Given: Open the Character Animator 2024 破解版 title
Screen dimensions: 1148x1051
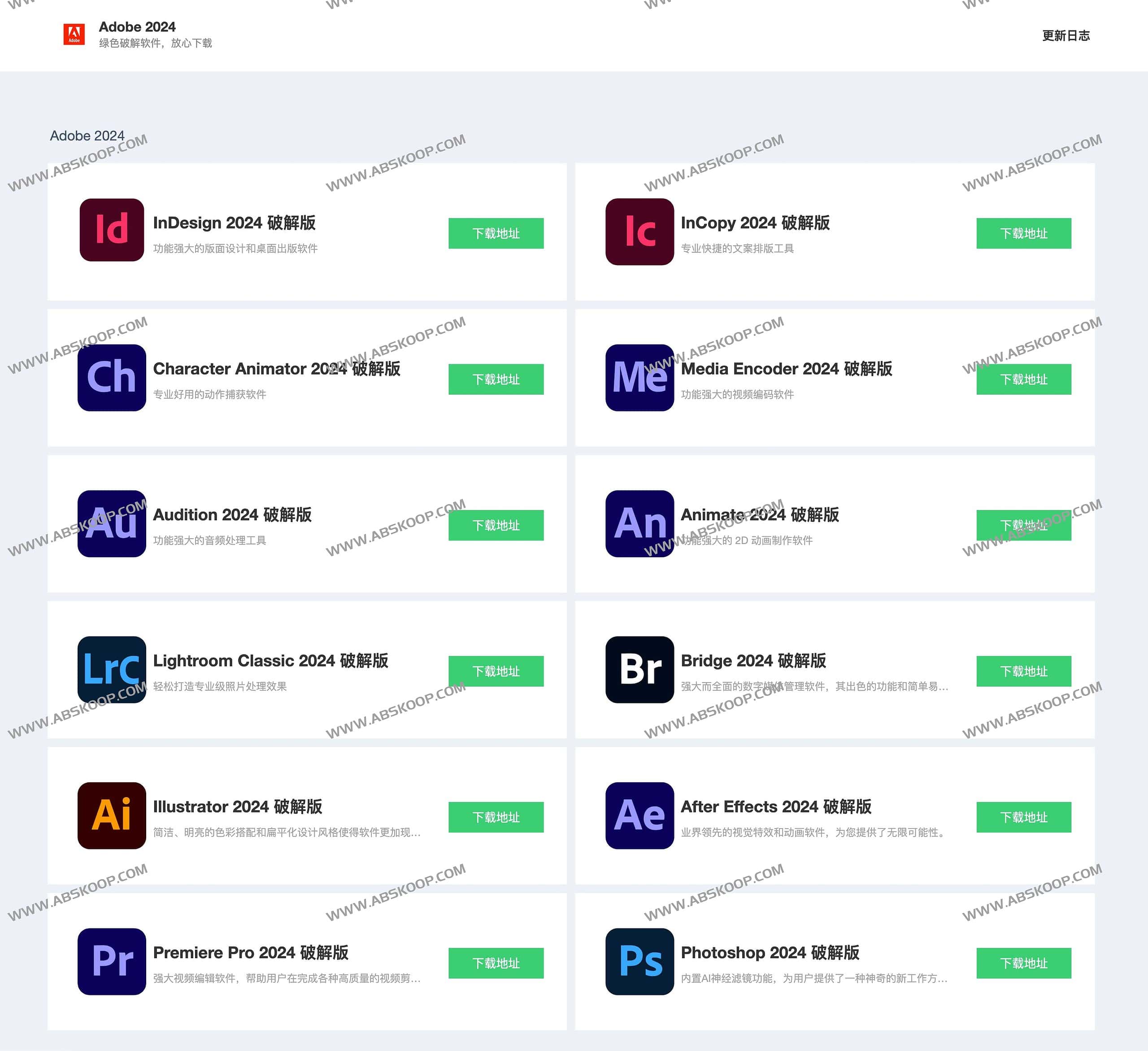Looking at the screenshot, I should pos(276,369).
